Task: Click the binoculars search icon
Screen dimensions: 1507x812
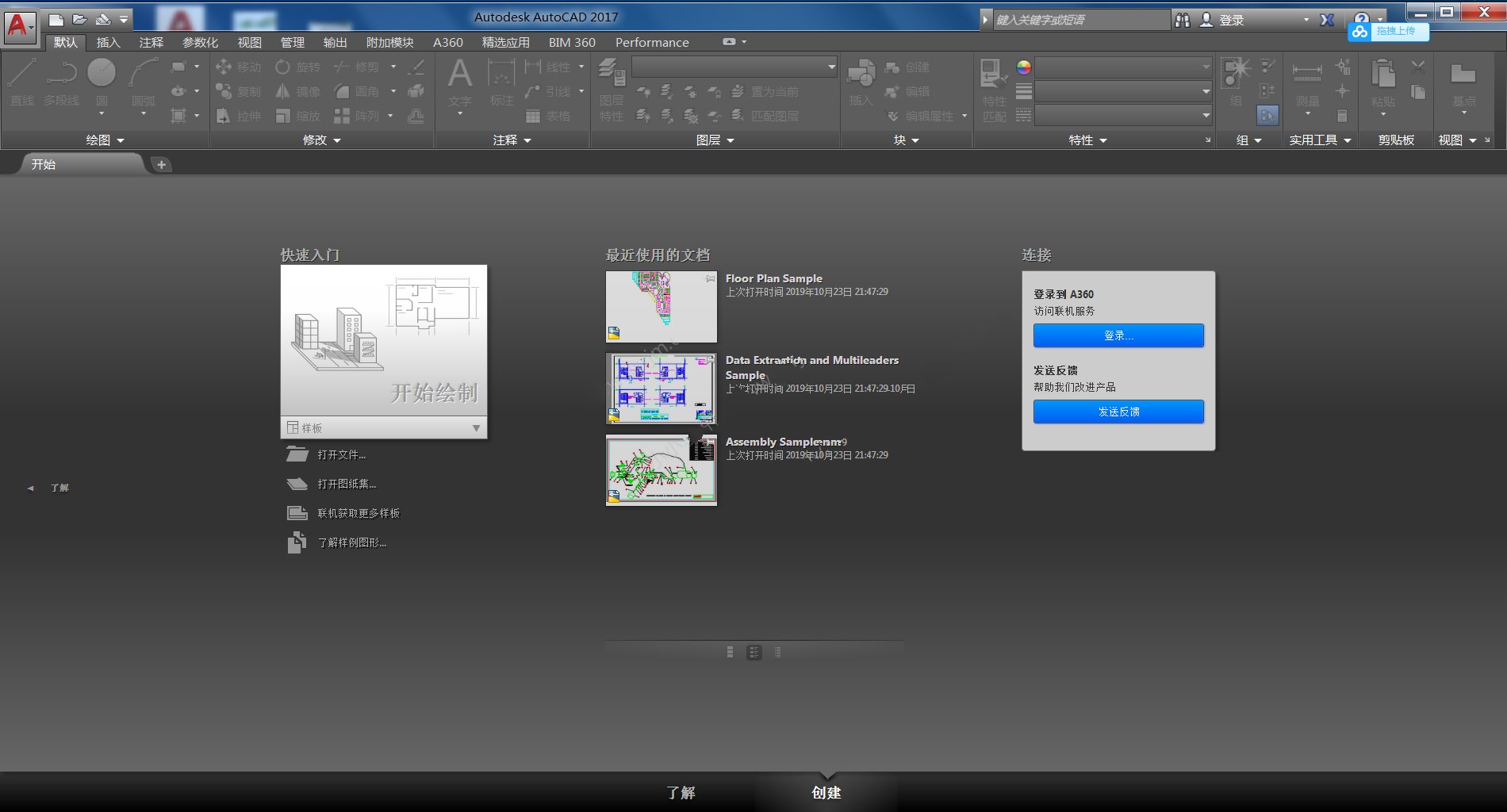Action: 1183,20
